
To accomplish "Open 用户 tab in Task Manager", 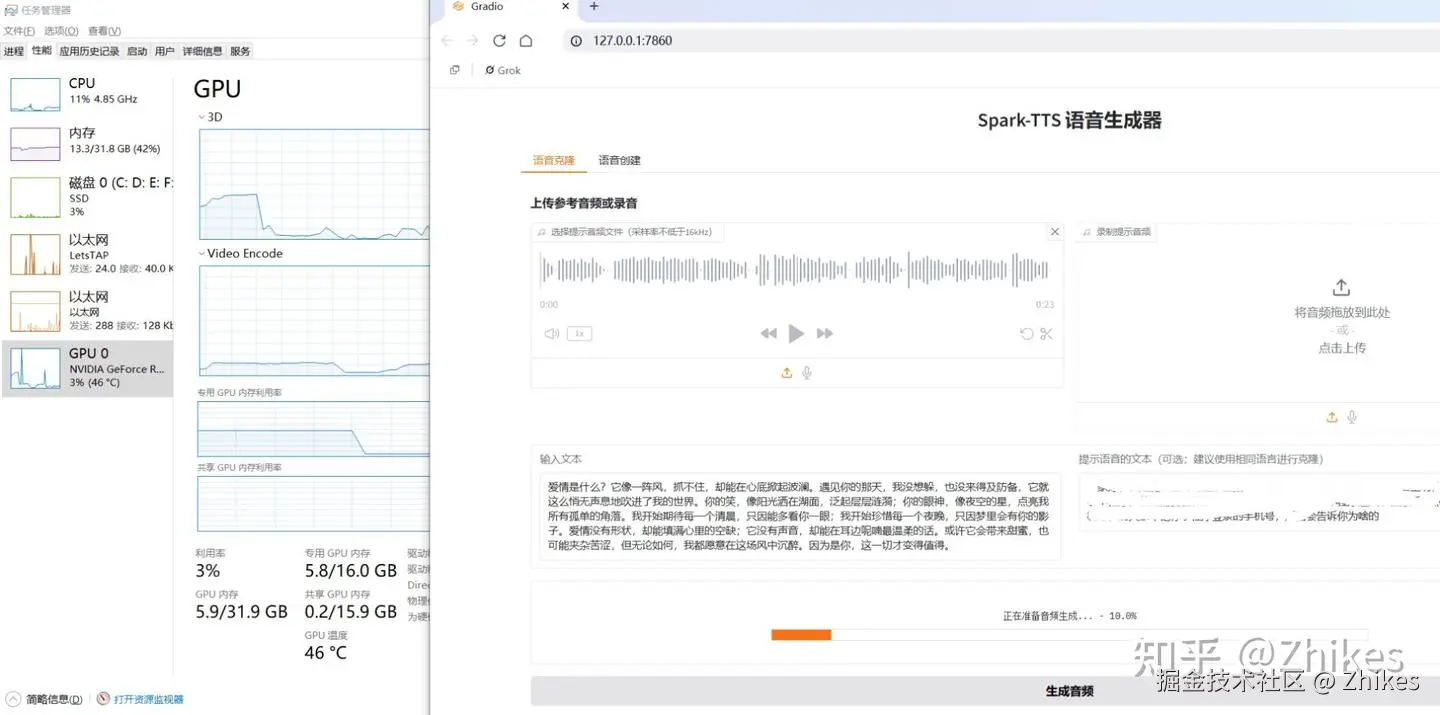I will click(x=165, y=51).
